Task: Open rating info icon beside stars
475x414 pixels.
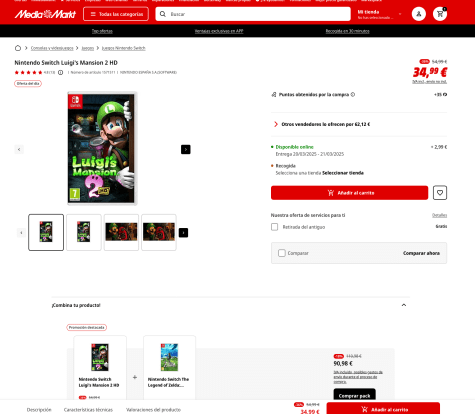Action: tap(60, 72)
